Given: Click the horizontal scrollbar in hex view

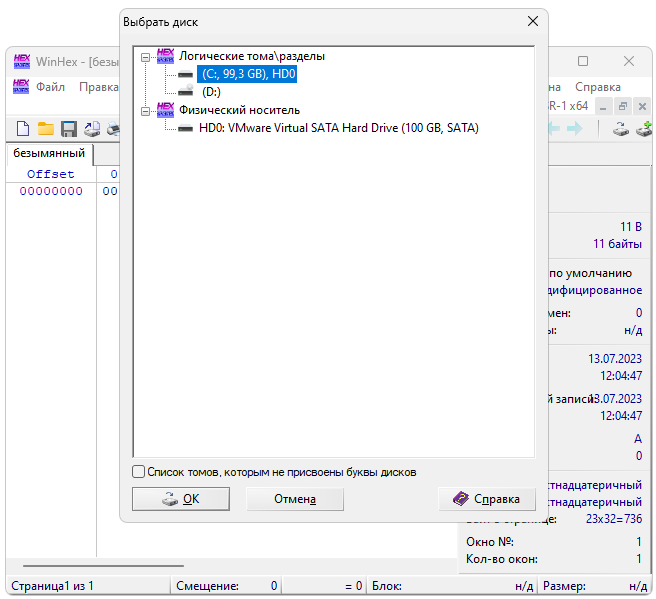Looking at the screenshot, I should [x=103, y=566].
